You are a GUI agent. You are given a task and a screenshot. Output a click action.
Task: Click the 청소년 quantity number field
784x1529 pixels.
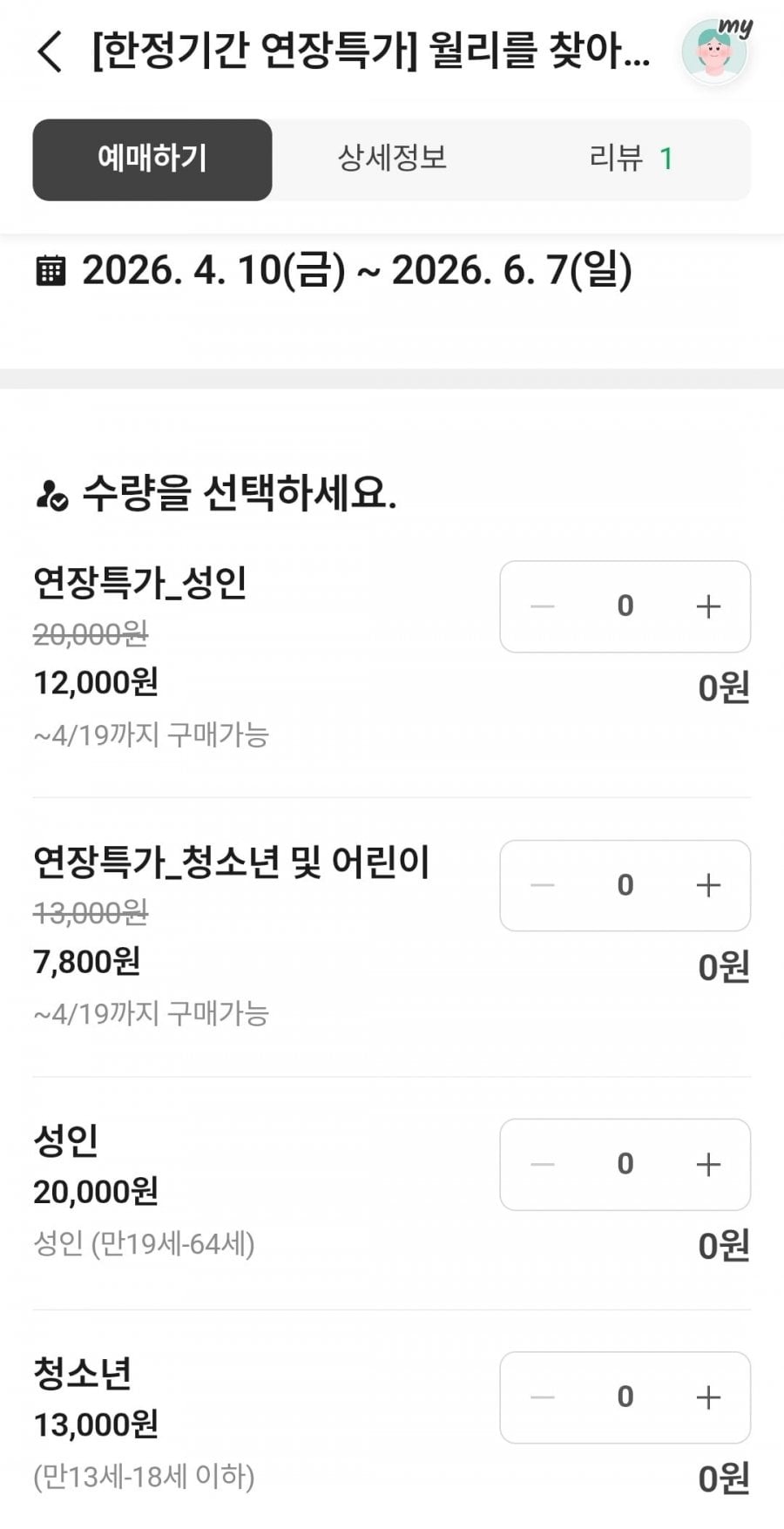[625, 1397]
